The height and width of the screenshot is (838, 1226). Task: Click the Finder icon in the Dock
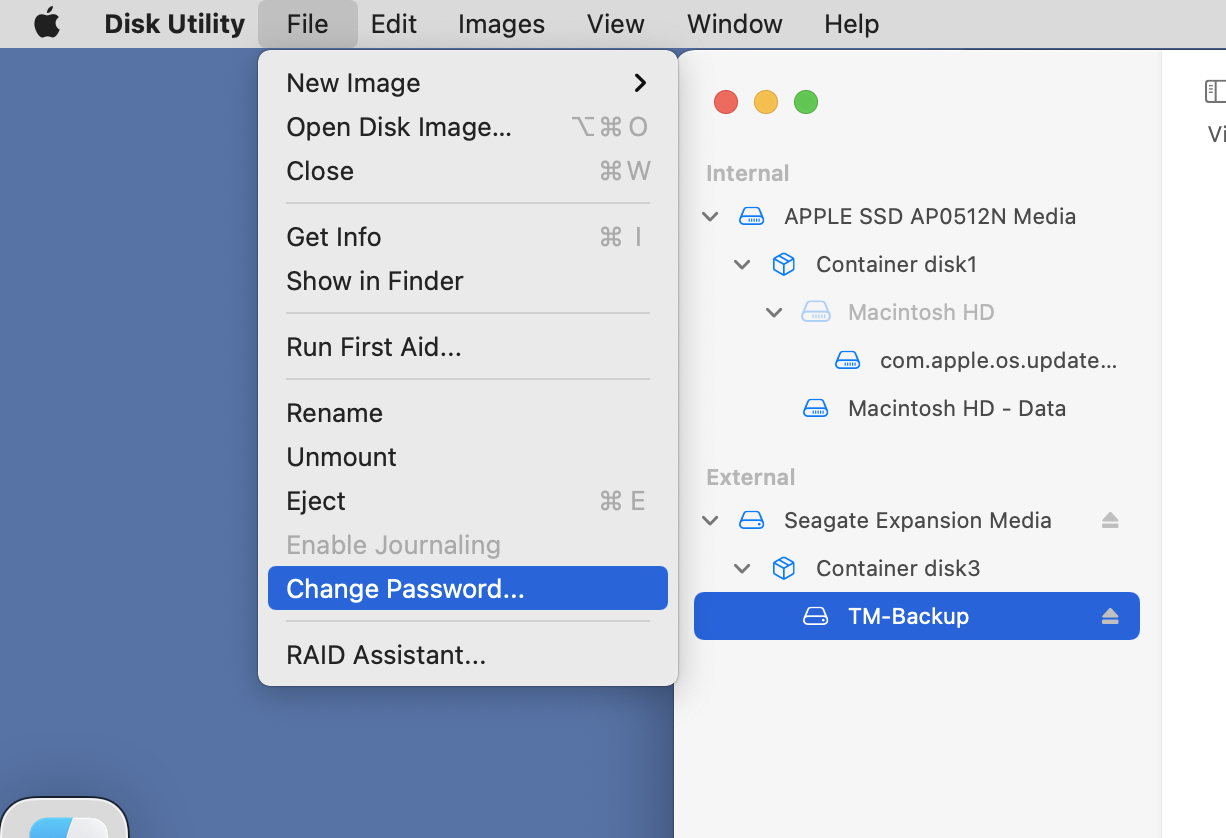[x=65, y=819]
